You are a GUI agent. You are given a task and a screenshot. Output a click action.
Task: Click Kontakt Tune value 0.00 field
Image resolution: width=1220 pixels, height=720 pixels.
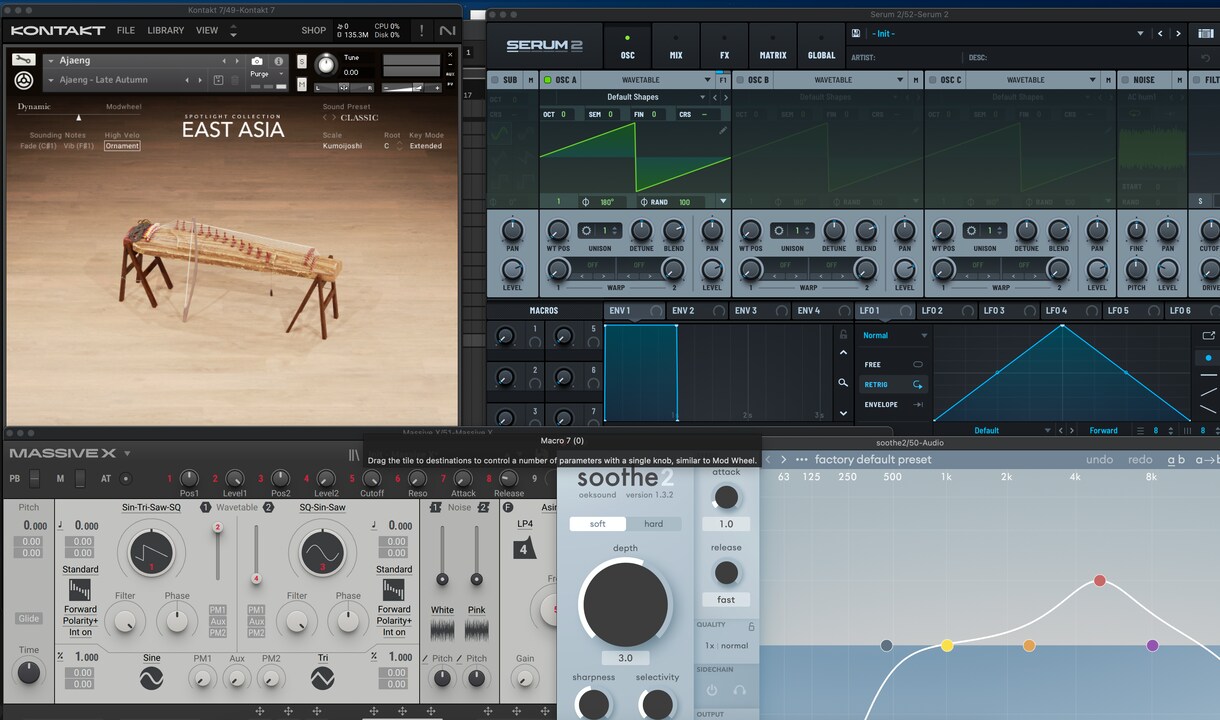[351, 72]
